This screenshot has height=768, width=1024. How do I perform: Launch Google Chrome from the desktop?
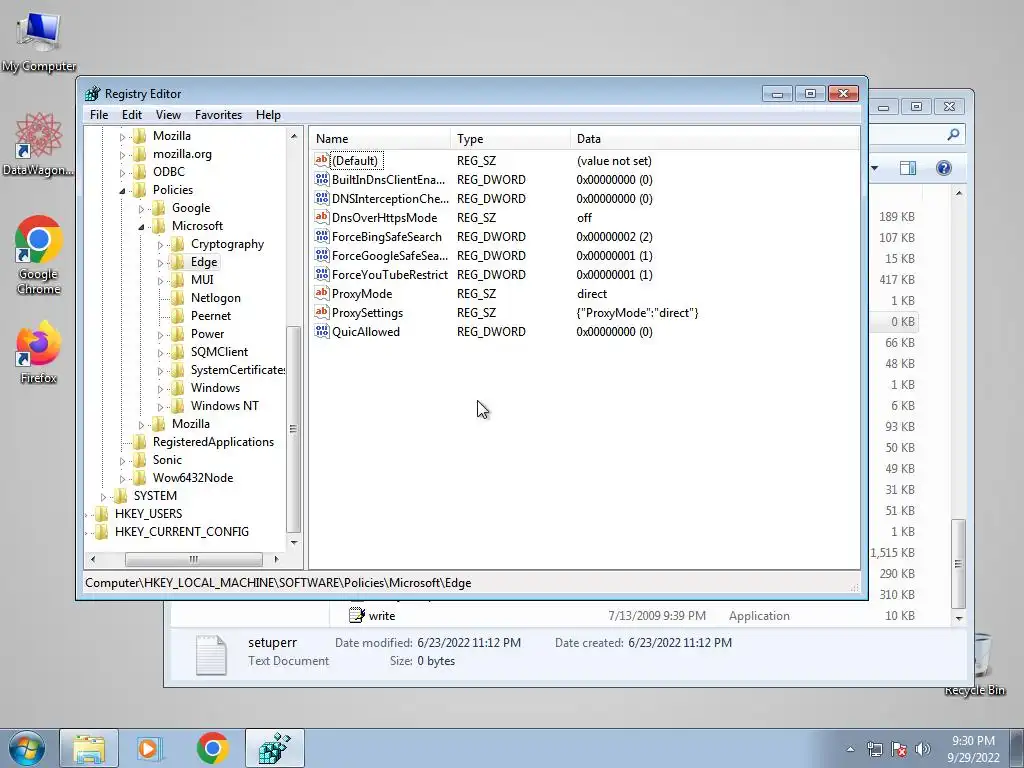point(39,255)
